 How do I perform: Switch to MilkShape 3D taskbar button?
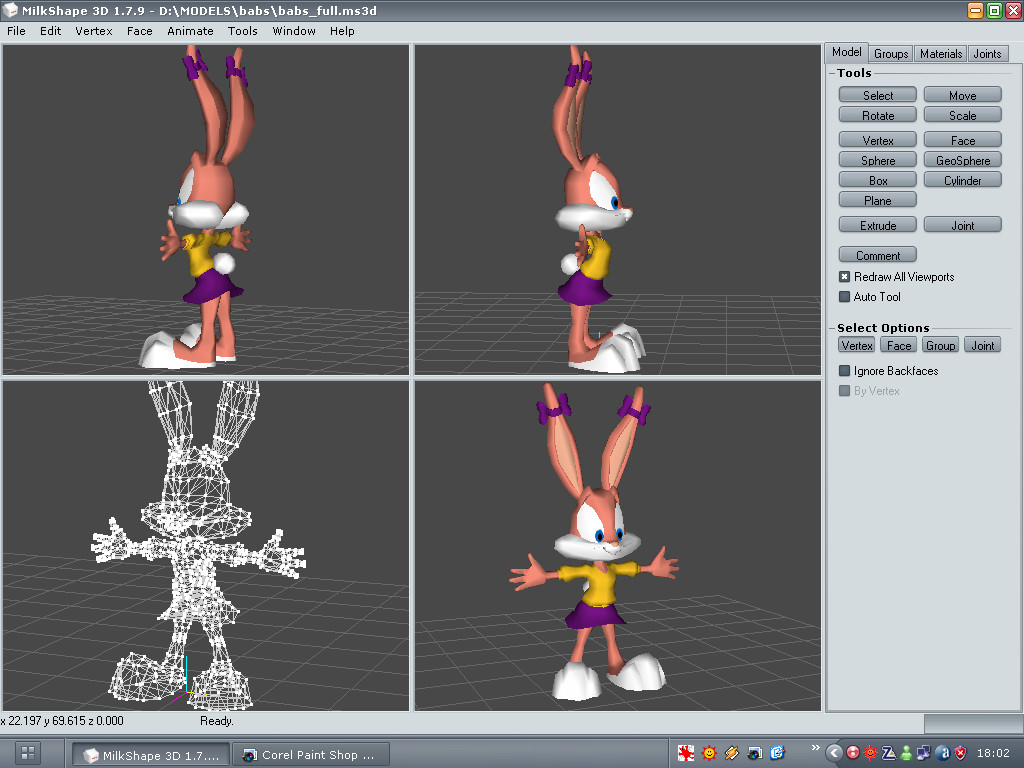point(151,754)
